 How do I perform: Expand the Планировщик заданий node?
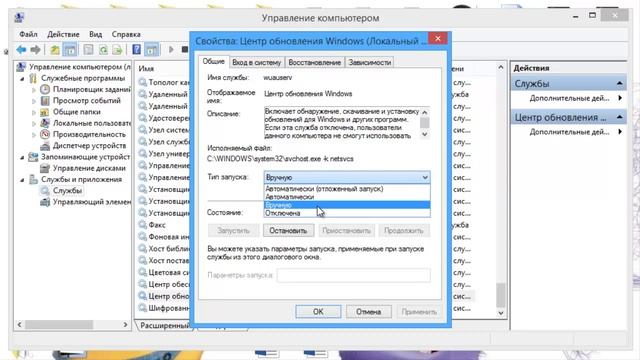tap(34, 89)
